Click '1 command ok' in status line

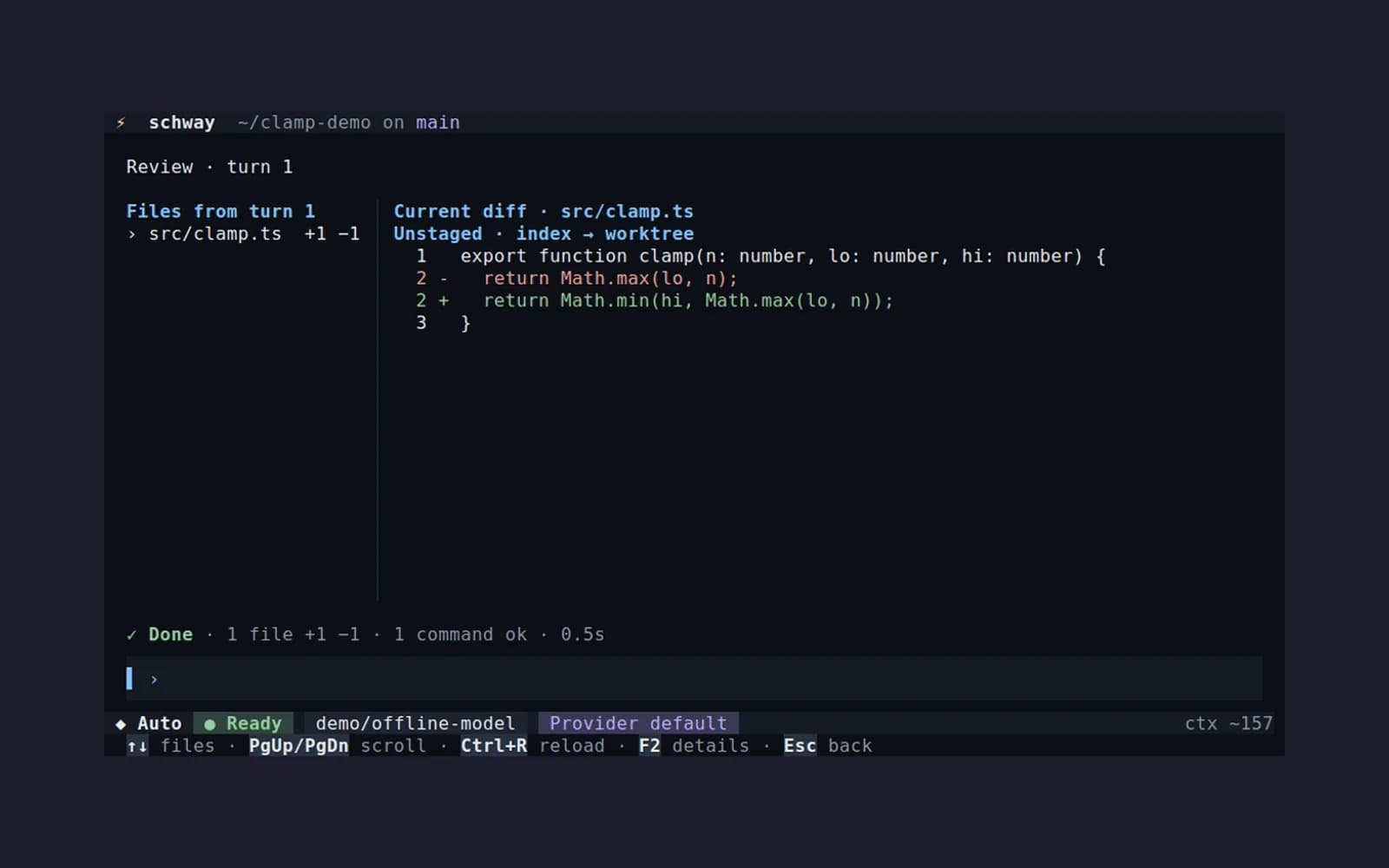[x=460, y=635]
